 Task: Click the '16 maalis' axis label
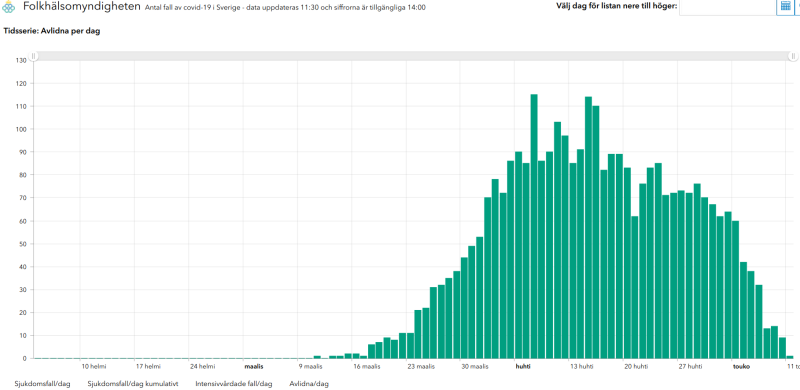[367, 367]
